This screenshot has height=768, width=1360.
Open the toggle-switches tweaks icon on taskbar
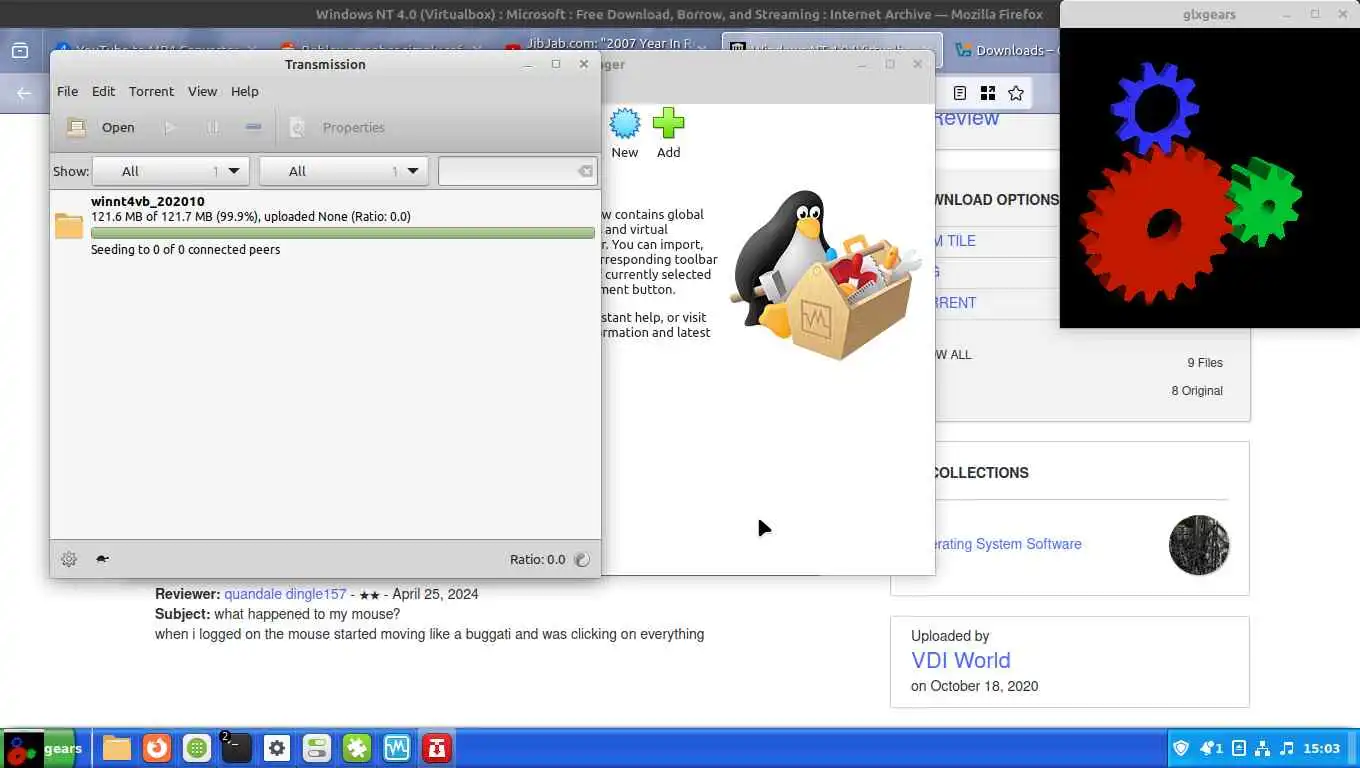[317, 748]
